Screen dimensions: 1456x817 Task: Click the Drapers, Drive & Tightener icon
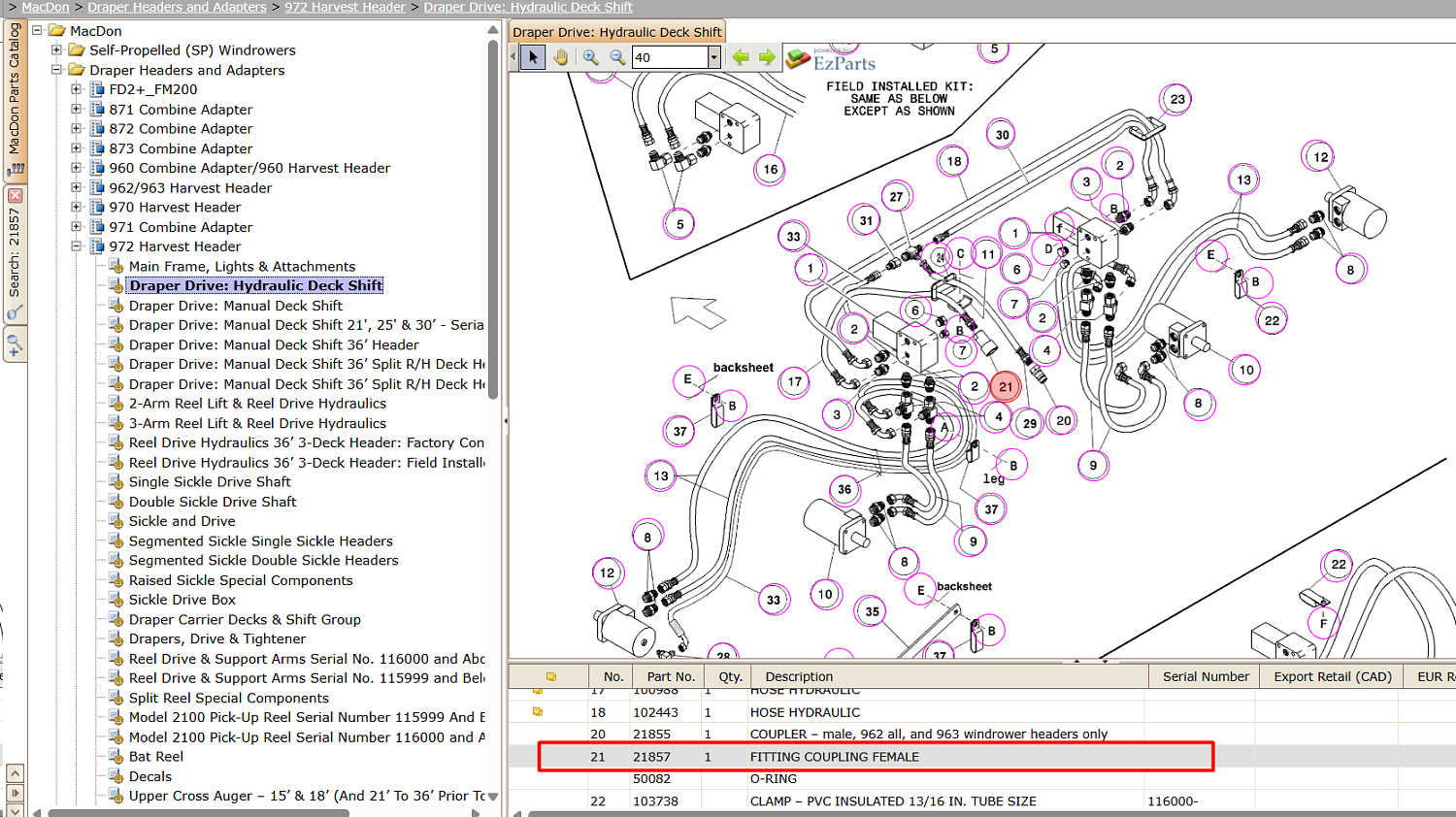[116, 638]
